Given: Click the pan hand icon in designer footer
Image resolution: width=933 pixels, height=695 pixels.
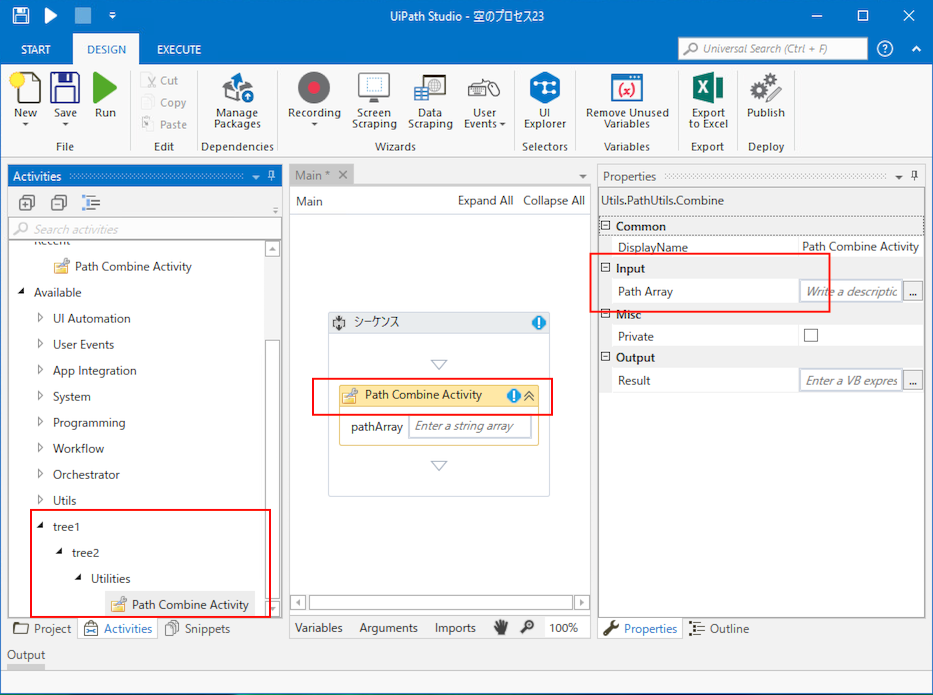Looking at the screenshot, I should [x=500, y=627].
